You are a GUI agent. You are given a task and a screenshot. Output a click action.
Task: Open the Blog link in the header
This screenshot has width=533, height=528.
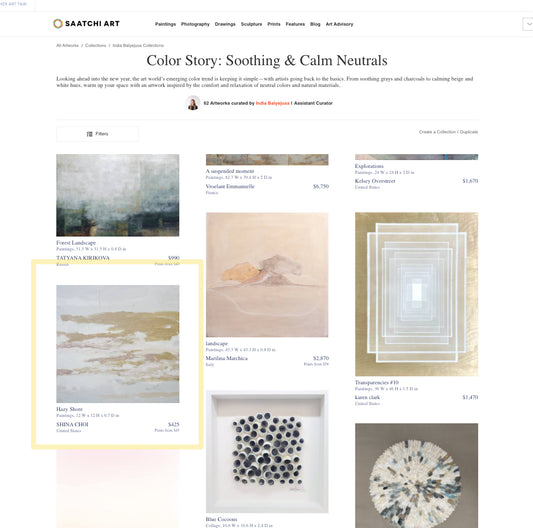315,24
